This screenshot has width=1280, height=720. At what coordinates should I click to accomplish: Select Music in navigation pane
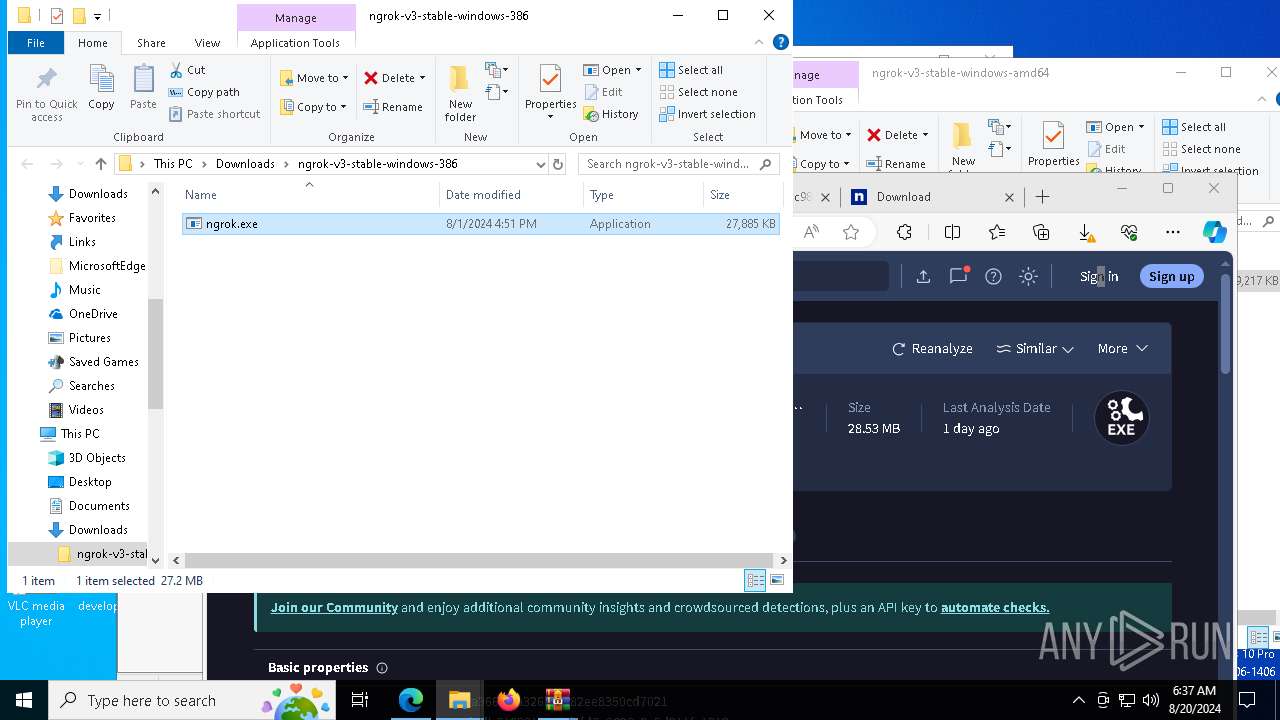pyautogui.click(x=84, y=290)
